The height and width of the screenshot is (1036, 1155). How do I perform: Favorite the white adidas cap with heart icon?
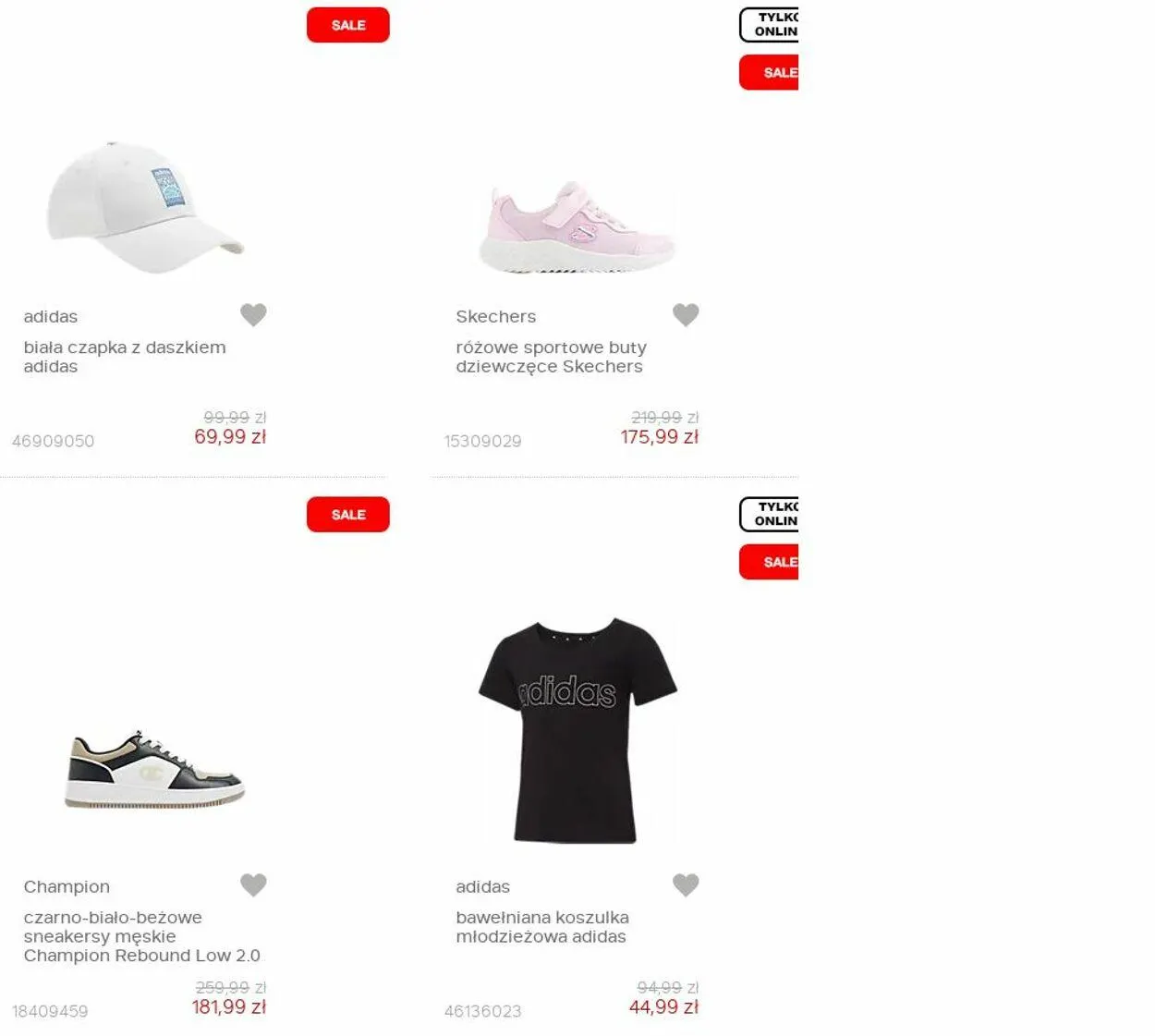(253, 315)
